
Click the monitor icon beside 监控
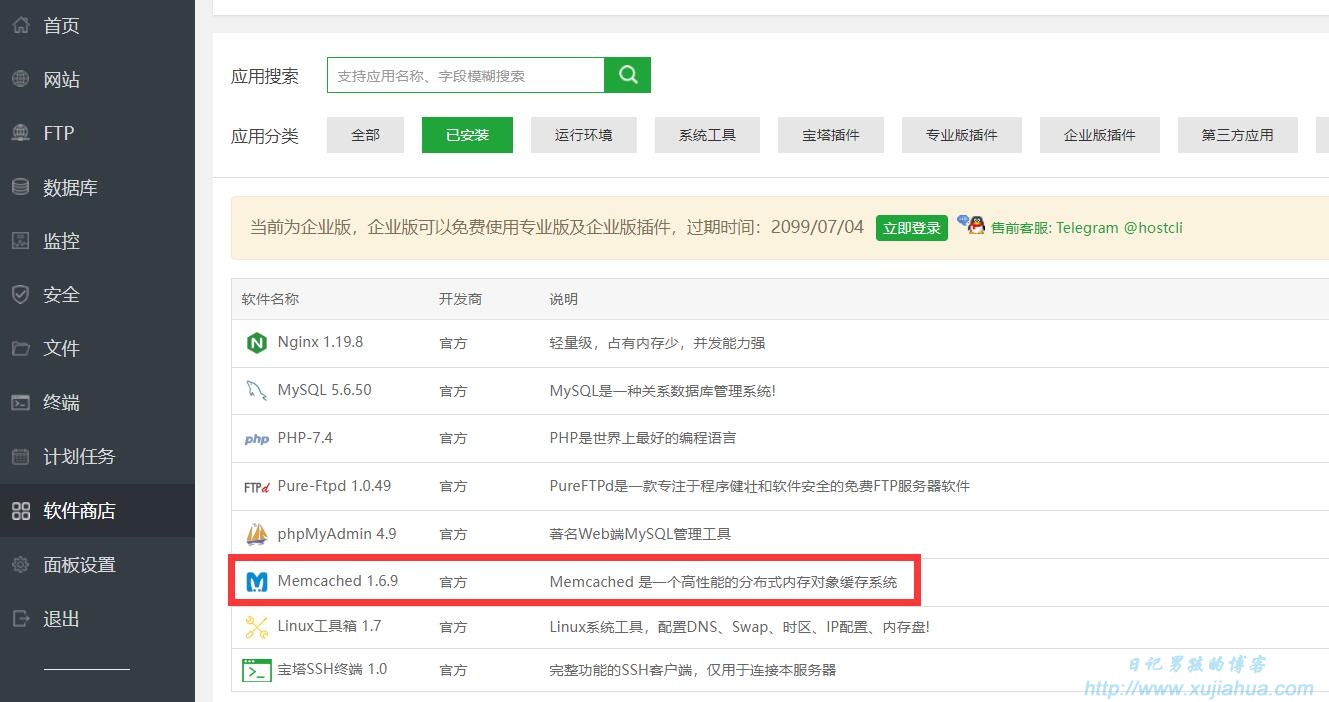tap(21, 241)
